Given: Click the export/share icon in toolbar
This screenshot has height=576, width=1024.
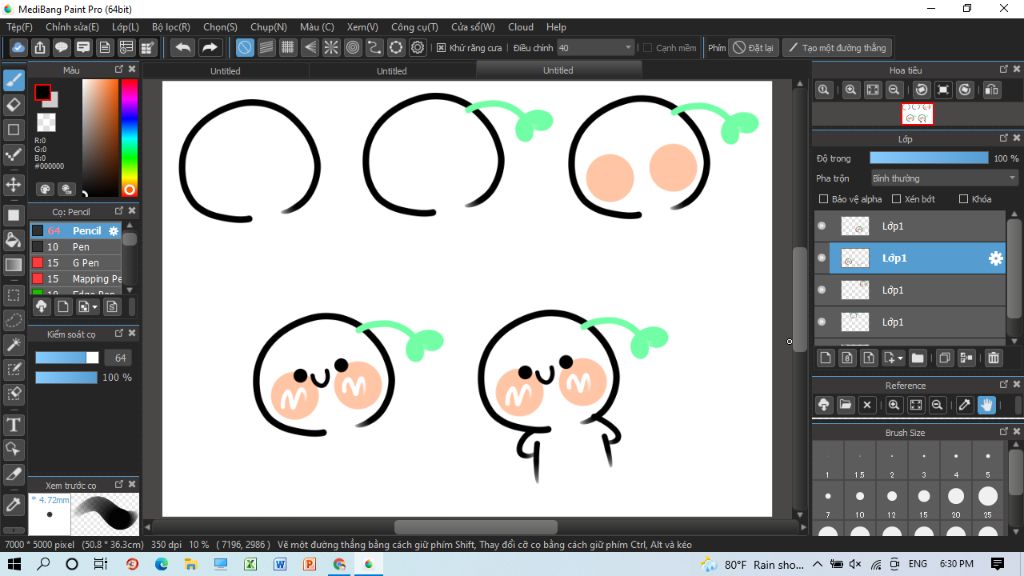Looking at the screenshot, I should tap(40, 48).
